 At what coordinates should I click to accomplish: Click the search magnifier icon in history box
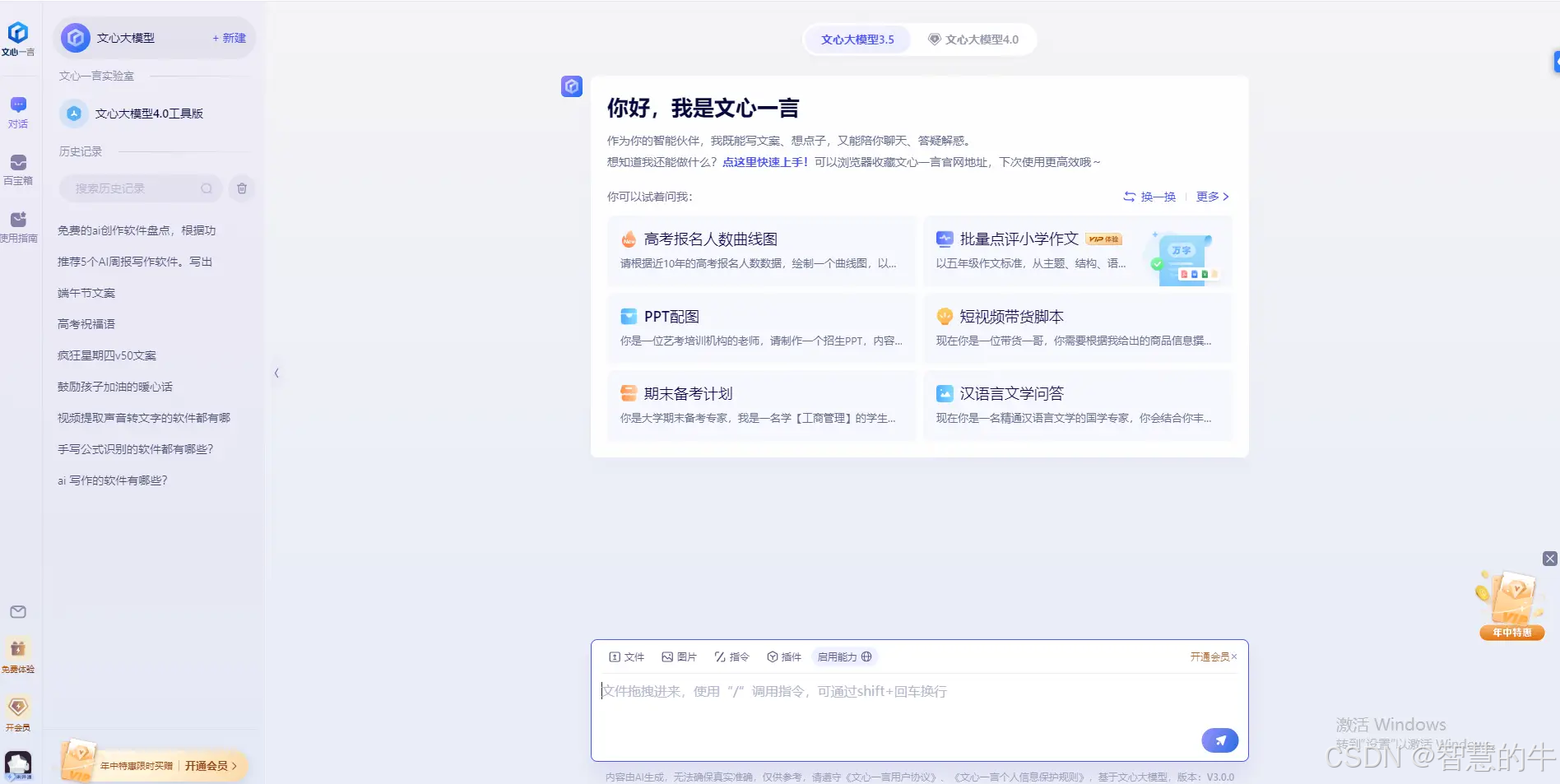[207, 188]
